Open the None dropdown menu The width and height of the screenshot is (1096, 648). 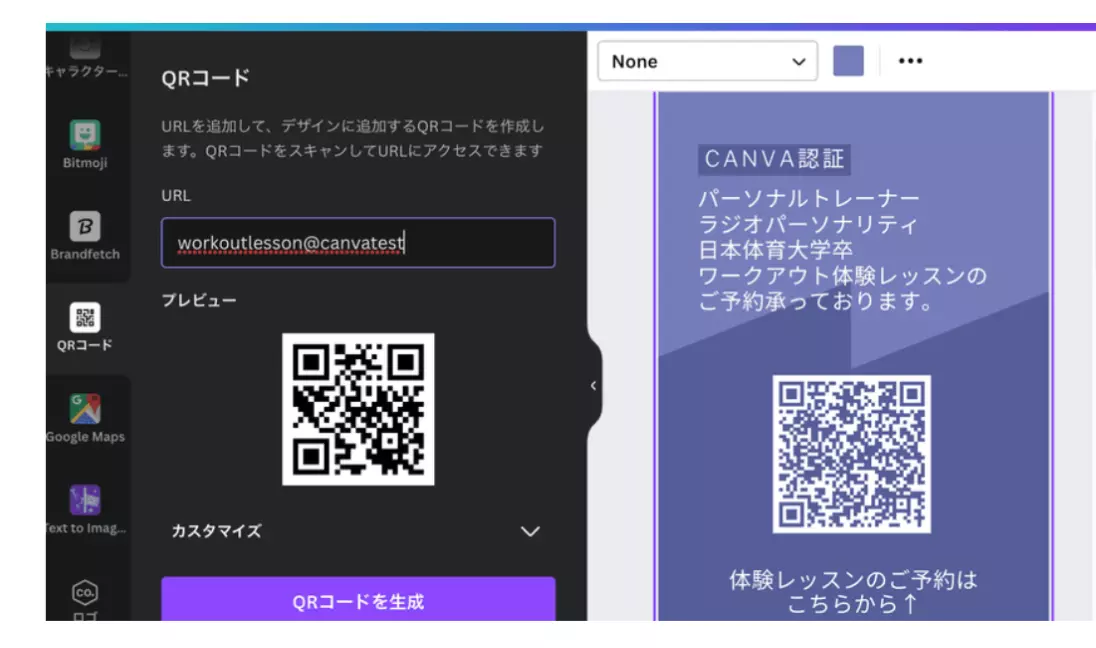pyautogui.click(x=707, y=61)
